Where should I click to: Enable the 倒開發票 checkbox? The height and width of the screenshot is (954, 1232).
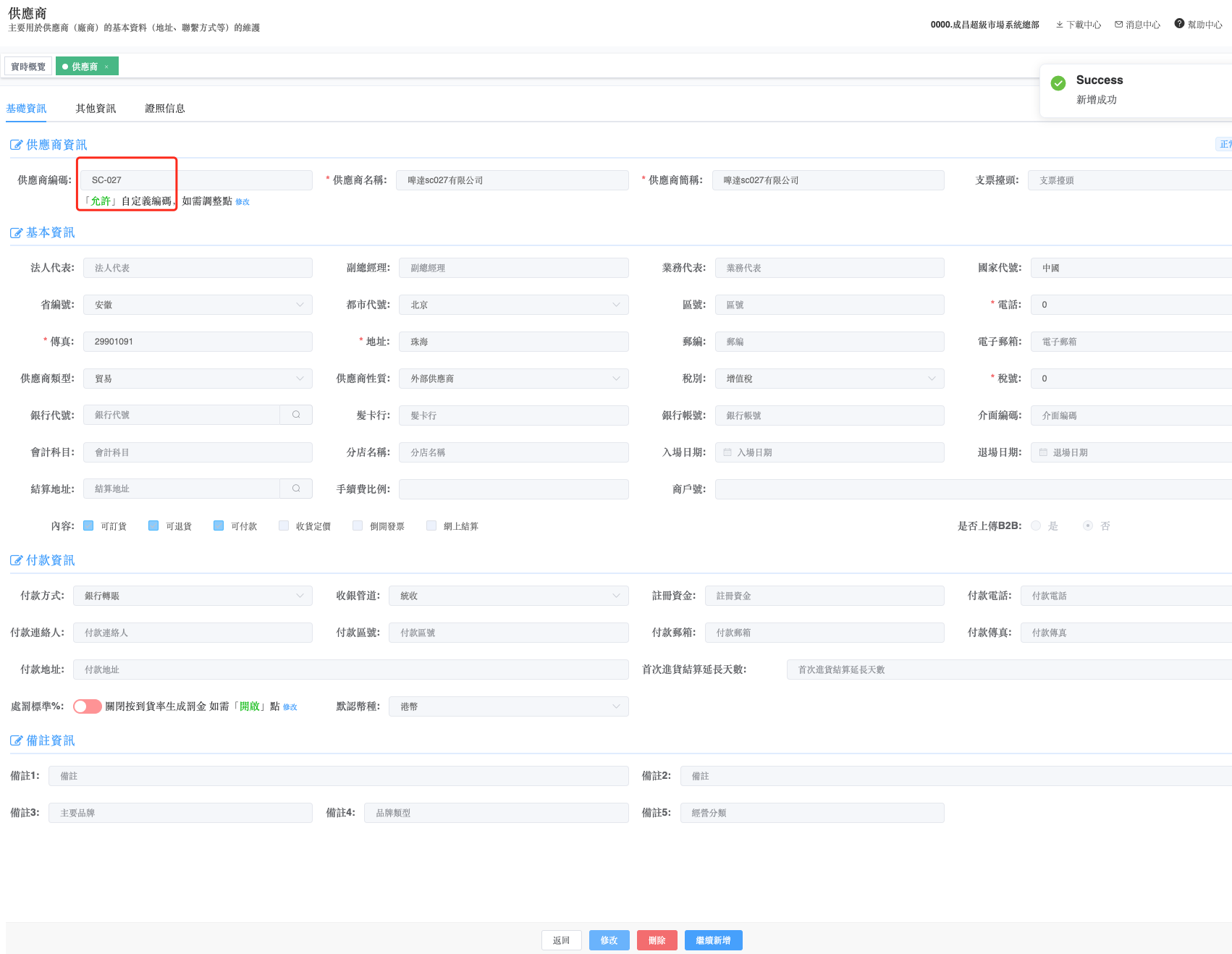[358, 526]
